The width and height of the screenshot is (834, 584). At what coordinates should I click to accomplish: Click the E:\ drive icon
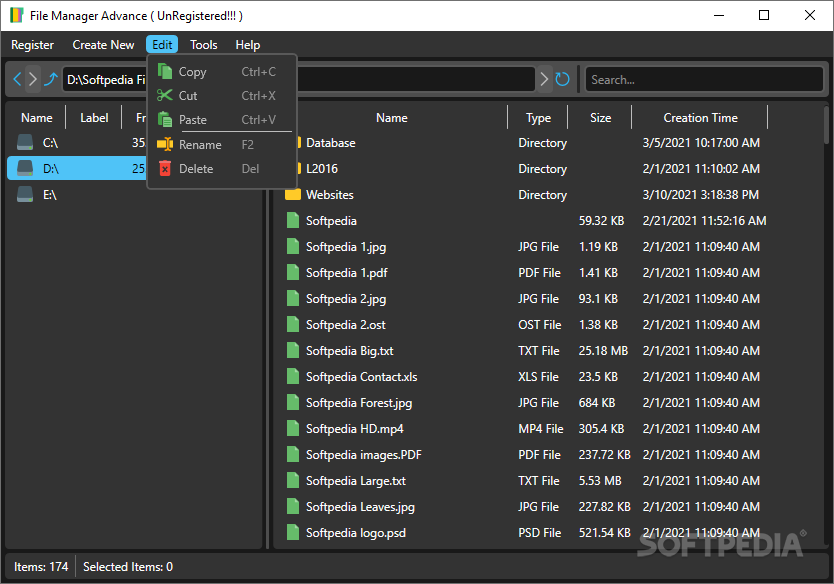25,194
